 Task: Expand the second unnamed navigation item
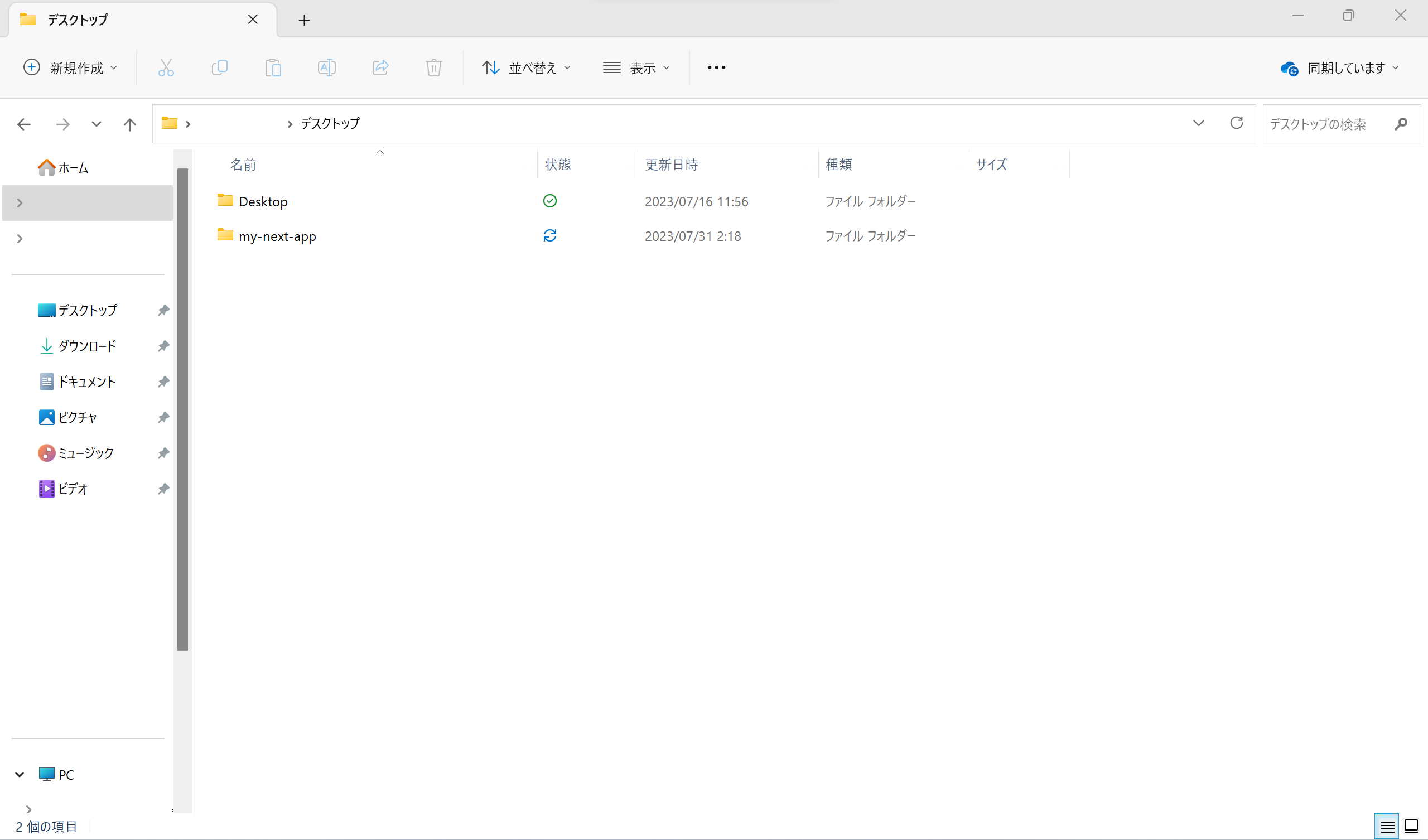click(20, 239)
